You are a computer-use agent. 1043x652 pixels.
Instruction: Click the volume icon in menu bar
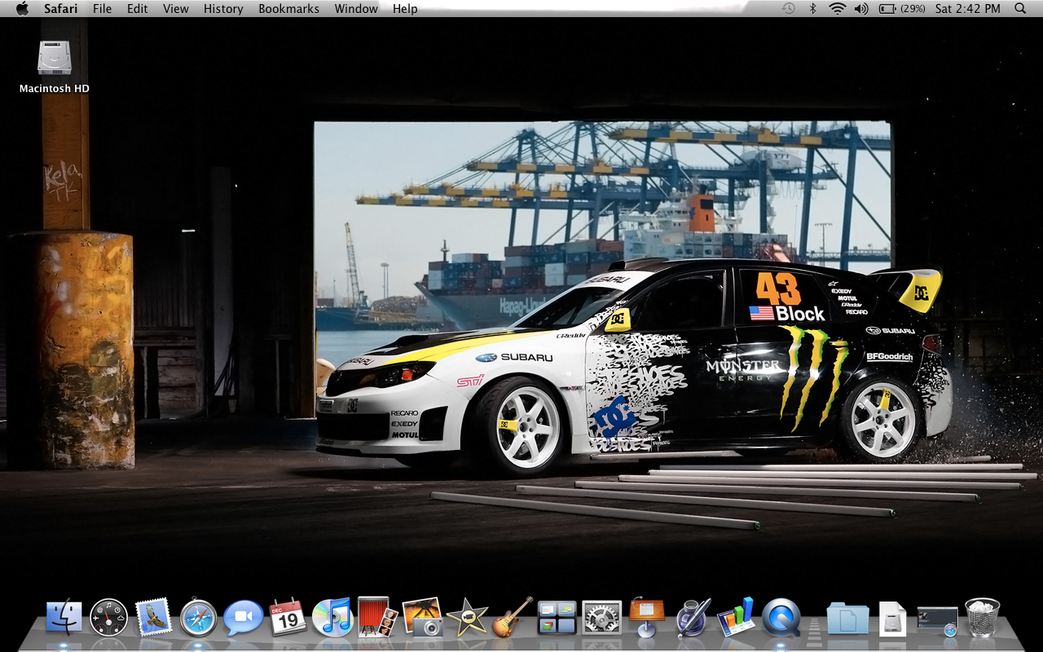[x=861, y=9]
